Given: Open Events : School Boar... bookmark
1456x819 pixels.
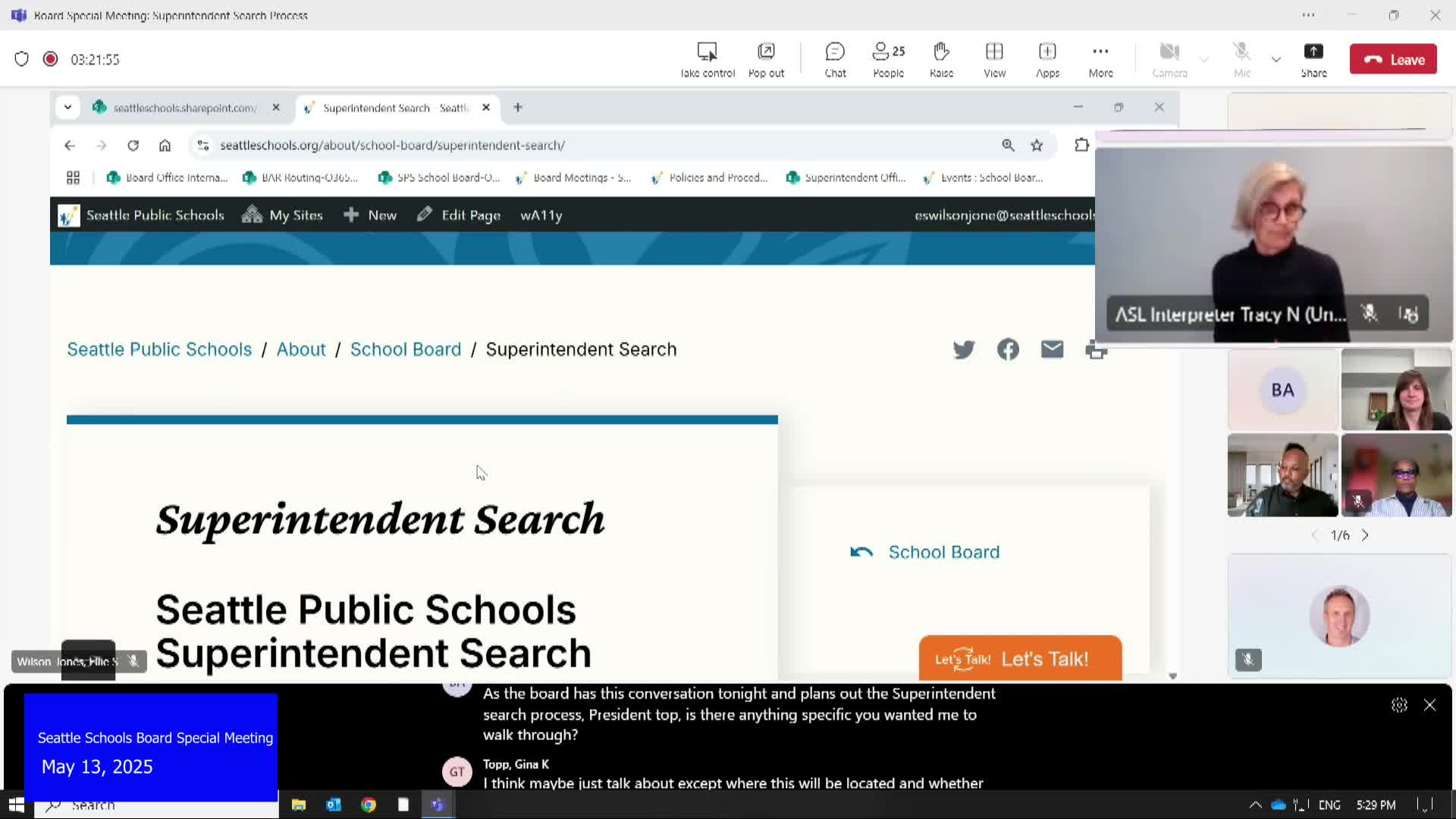Looking at the screenshot, I should click(x=982, y=177).
